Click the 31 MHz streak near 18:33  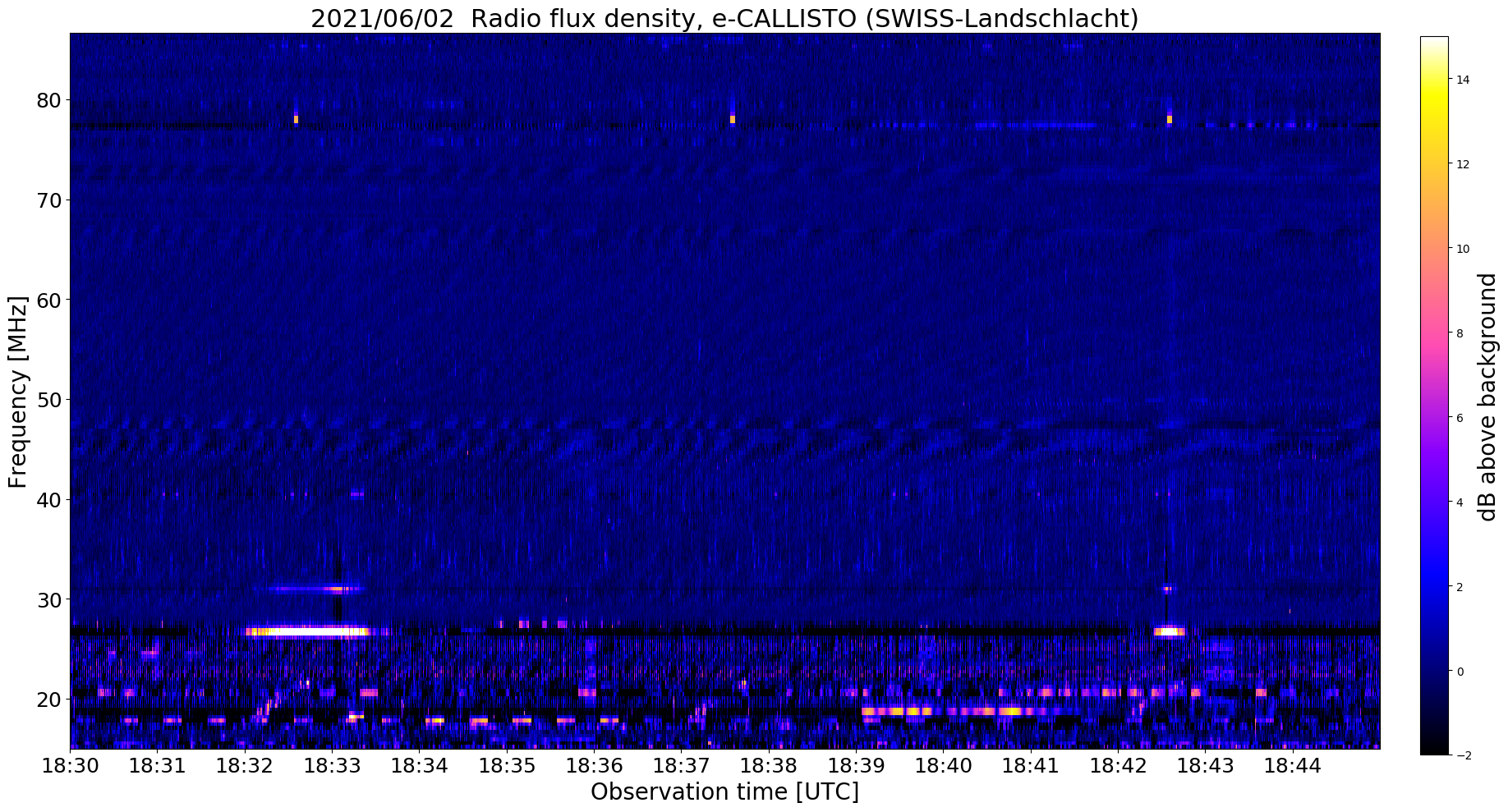pyautogui.click(x=315, y=589)
